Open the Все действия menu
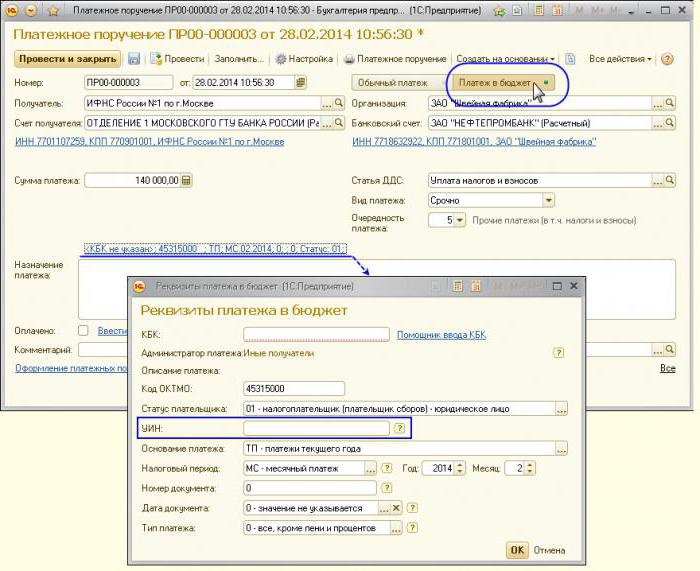Image resolution: width=700 pixels, height=571 pixels. (620, 59)
